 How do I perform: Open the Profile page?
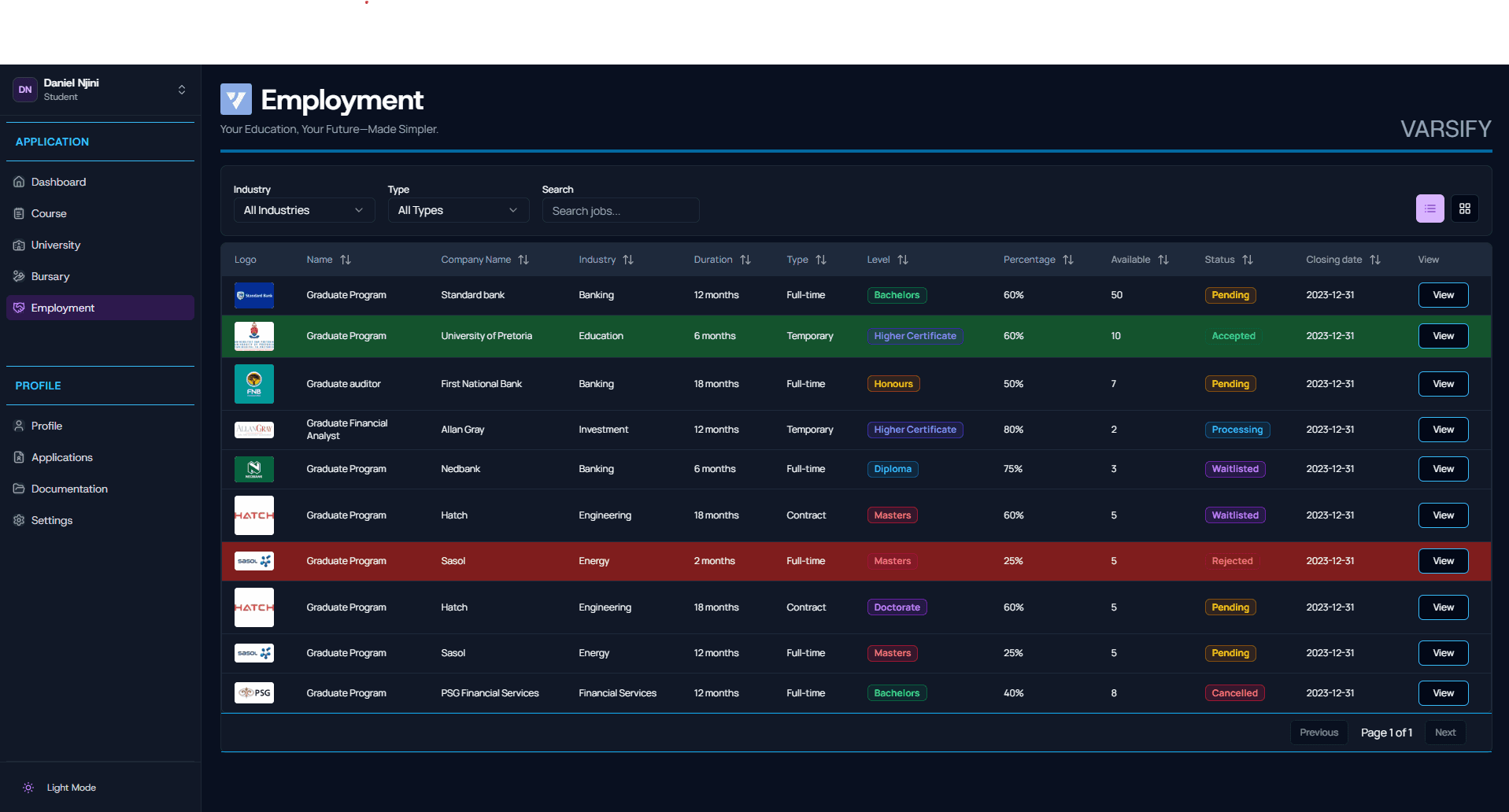[x=46, y=425]
